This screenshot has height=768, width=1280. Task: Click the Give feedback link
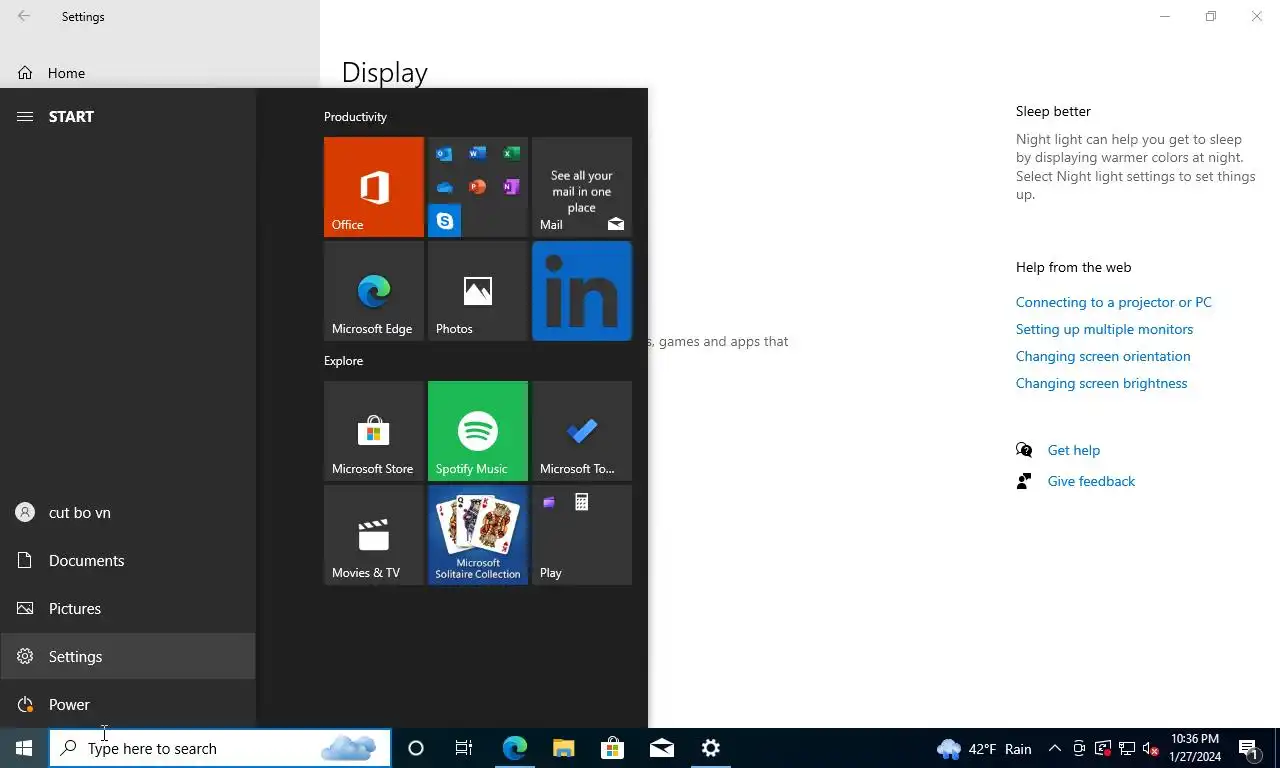tap(1091, 481)
